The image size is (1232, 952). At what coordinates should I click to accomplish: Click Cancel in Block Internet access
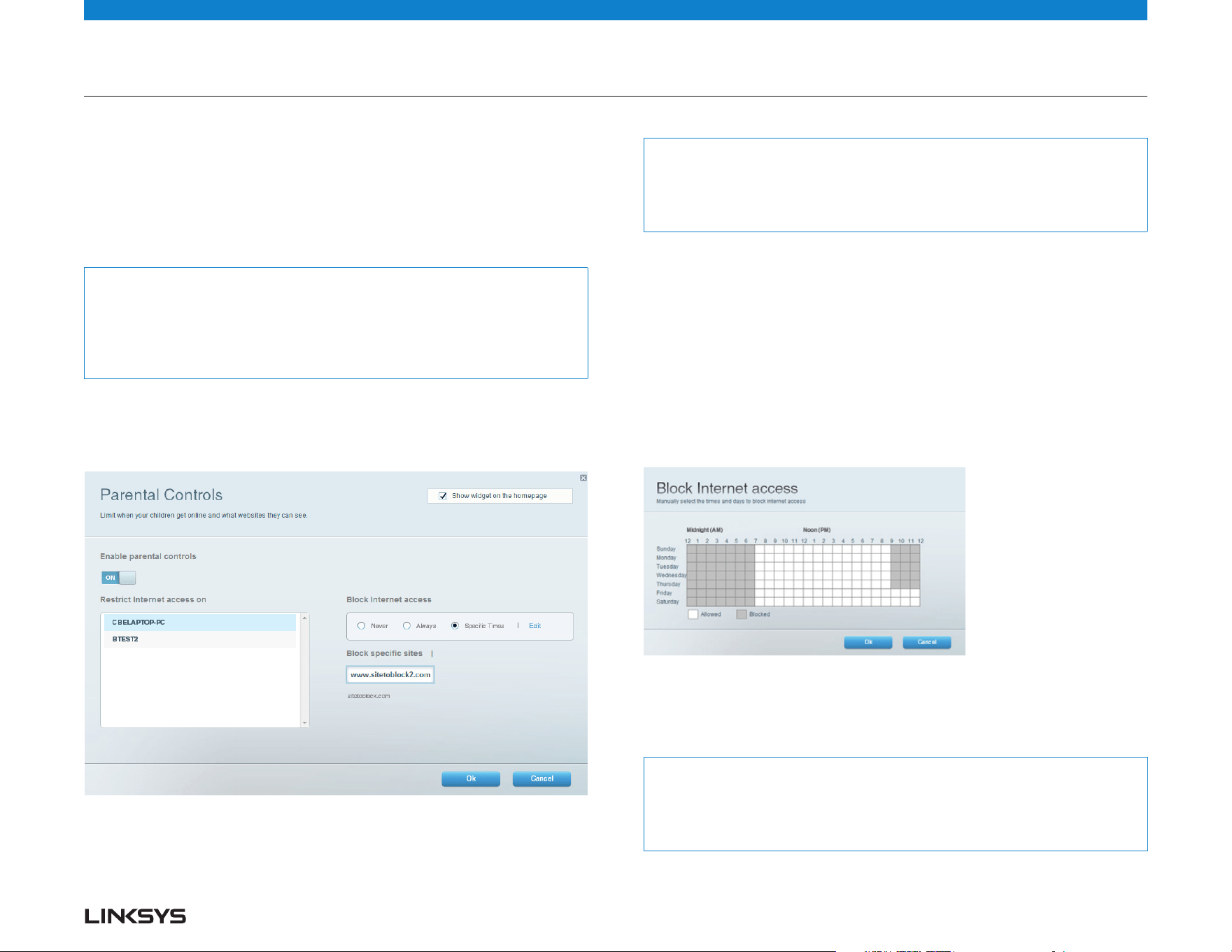[x=927, y=642]
